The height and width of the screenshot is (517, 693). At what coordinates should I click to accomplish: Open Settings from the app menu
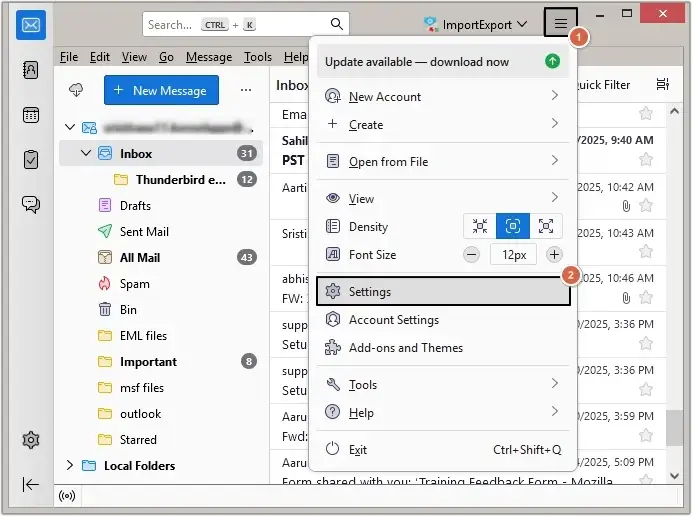click(443, 291)
